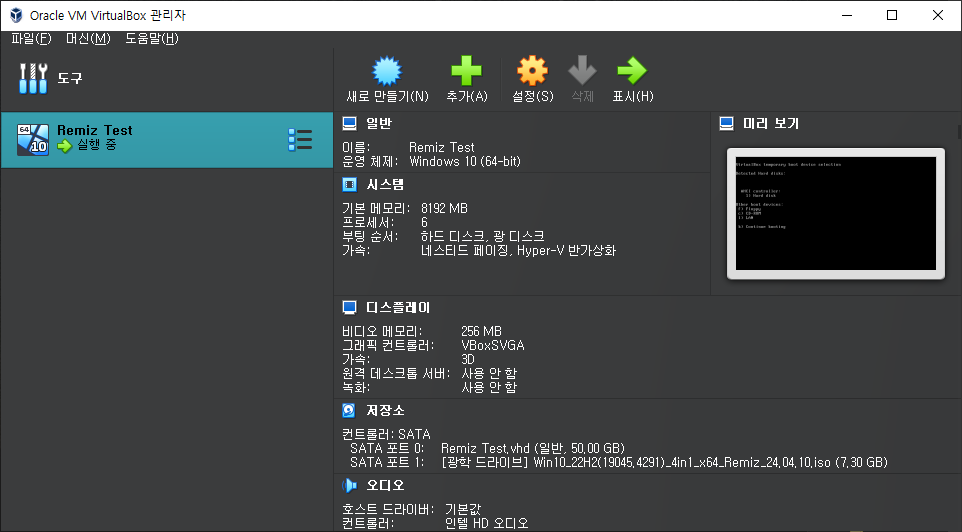
Task: Maximize the VirtualBox manager window
Action: tap(892, 15)
